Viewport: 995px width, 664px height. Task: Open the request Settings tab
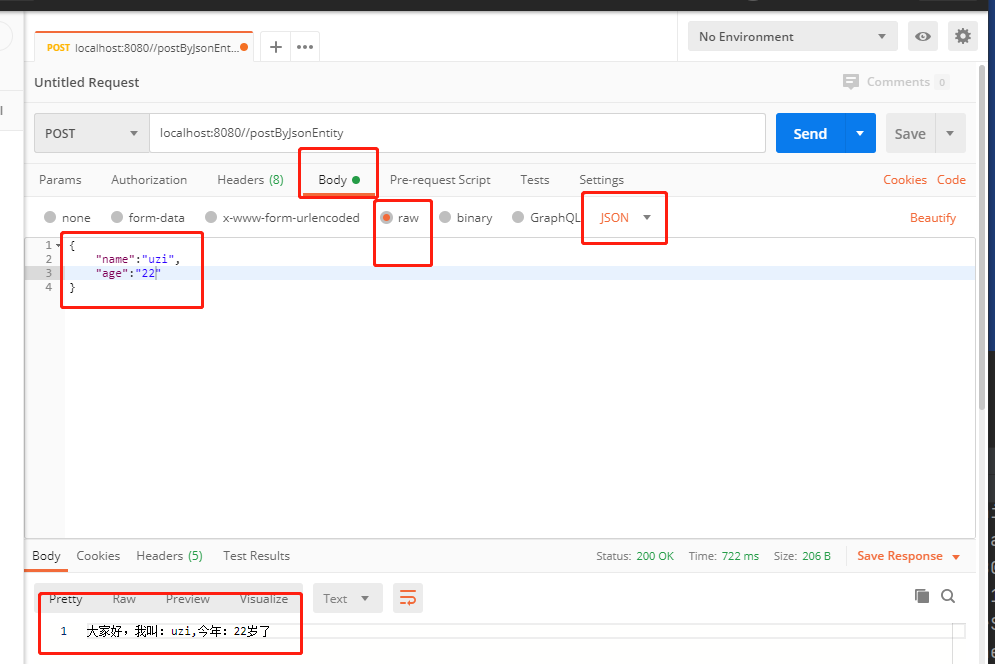[x=601, y=180]
